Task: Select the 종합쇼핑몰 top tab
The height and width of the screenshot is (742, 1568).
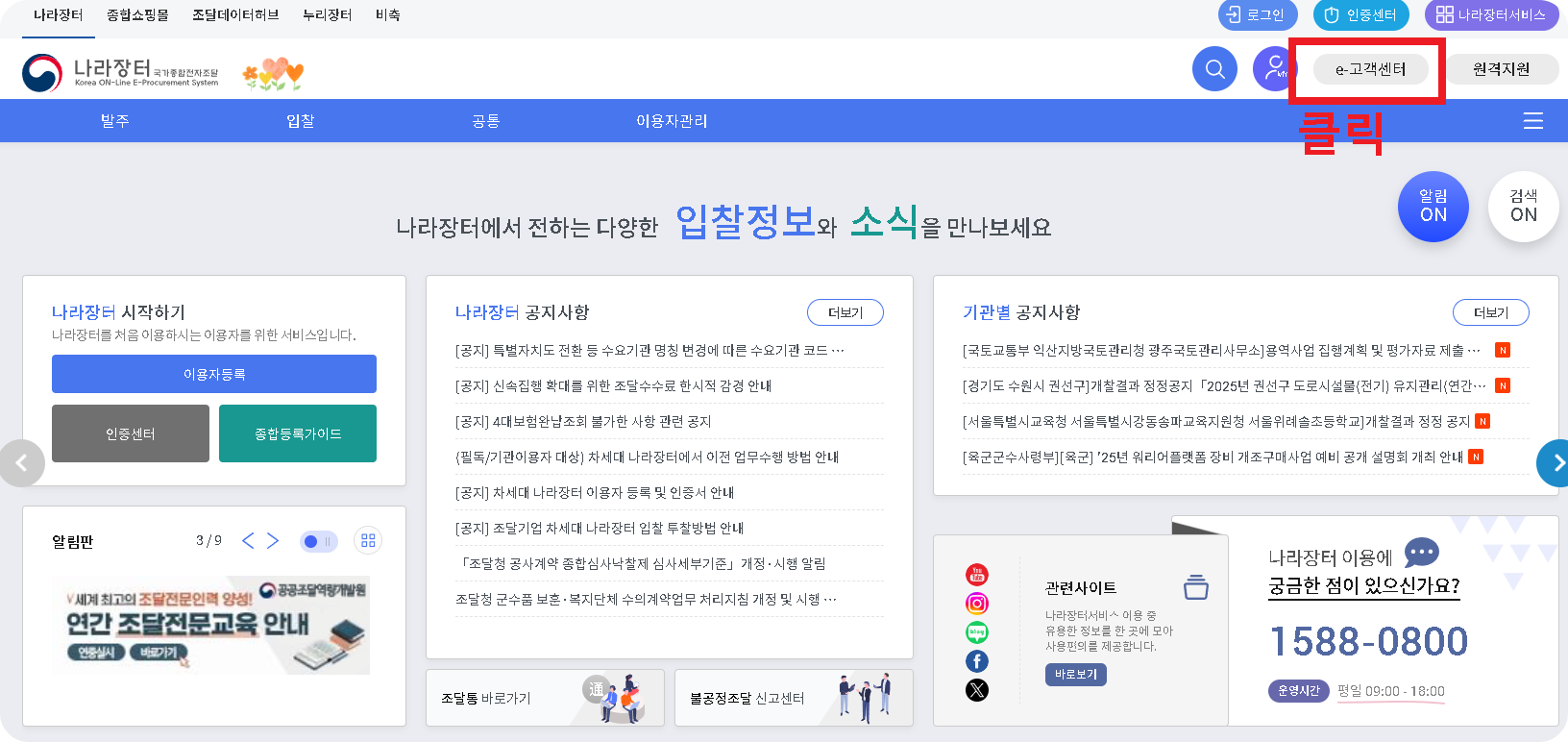Action: tap(137, 15)
